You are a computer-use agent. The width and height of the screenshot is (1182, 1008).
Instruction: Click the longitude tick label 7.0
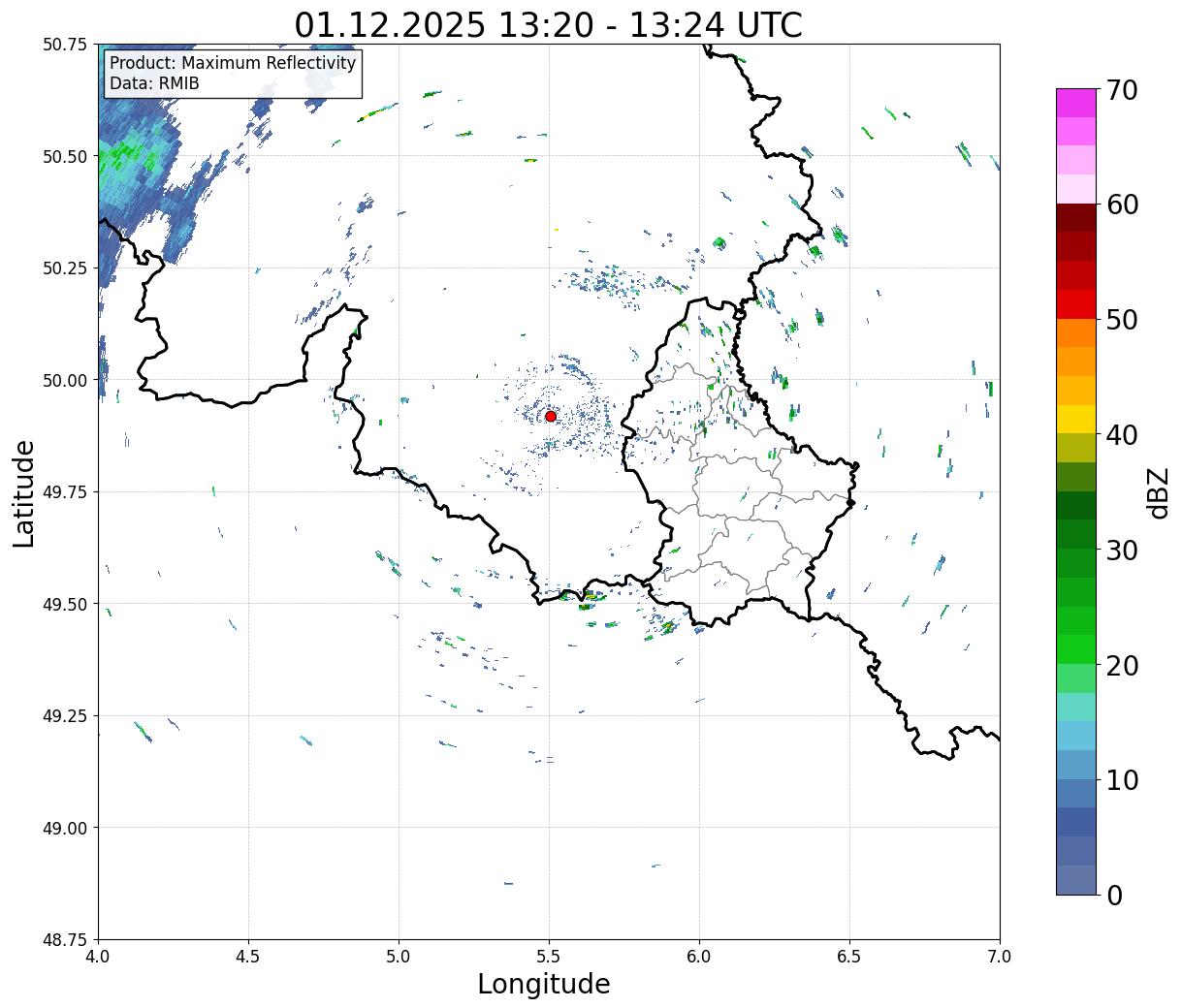[1000, 956]
